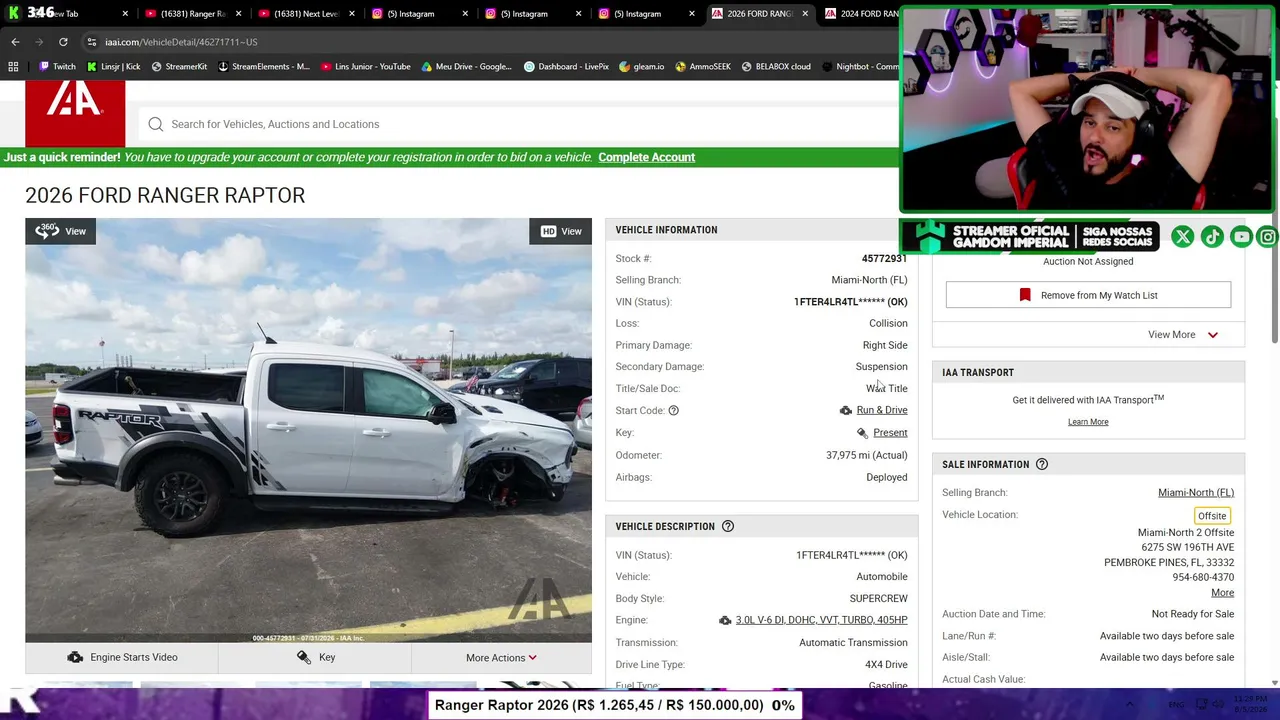
Task: Open the browser apps grid icon
Action: coord(13,67)
